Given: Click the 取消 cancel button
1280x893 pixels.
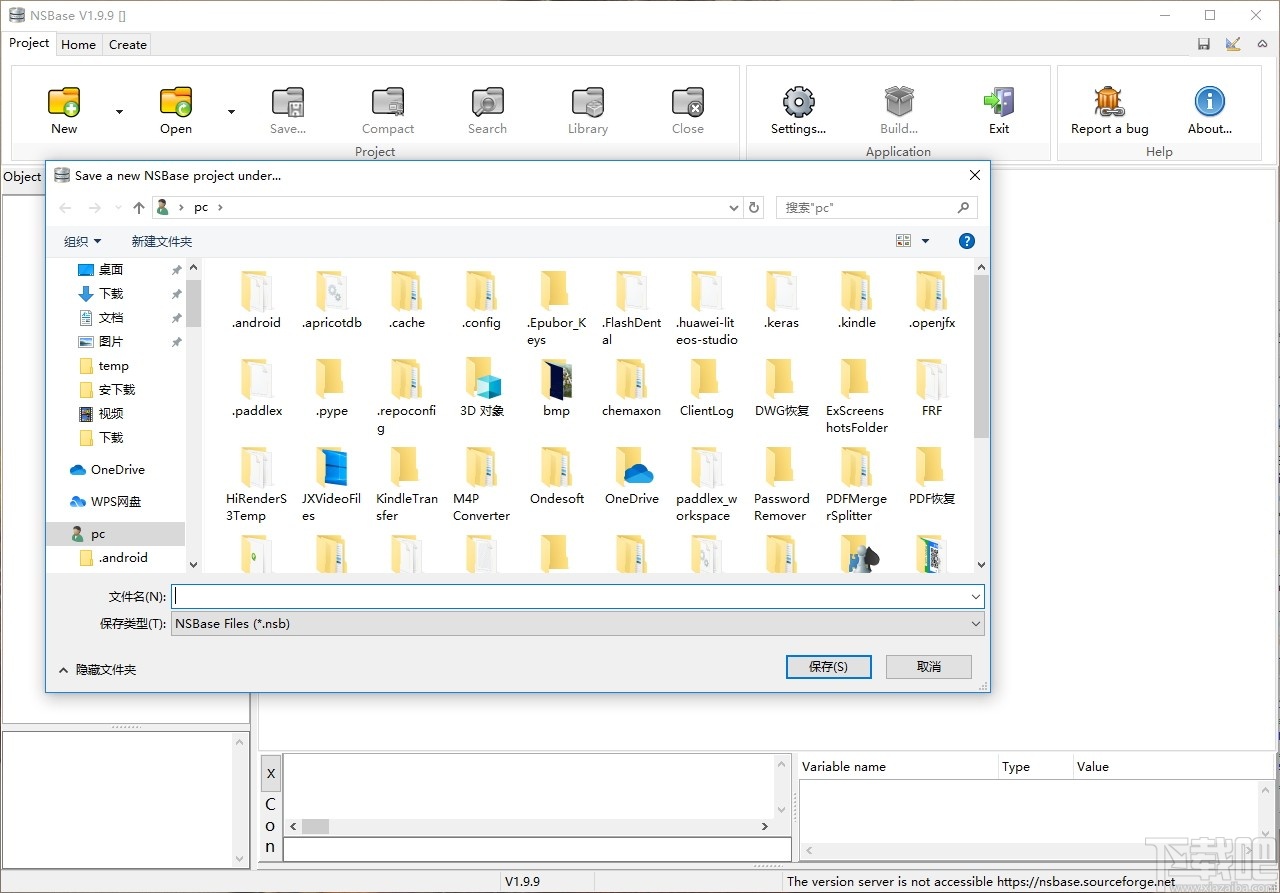Looking at the screenshot, I should click(929, 667).
